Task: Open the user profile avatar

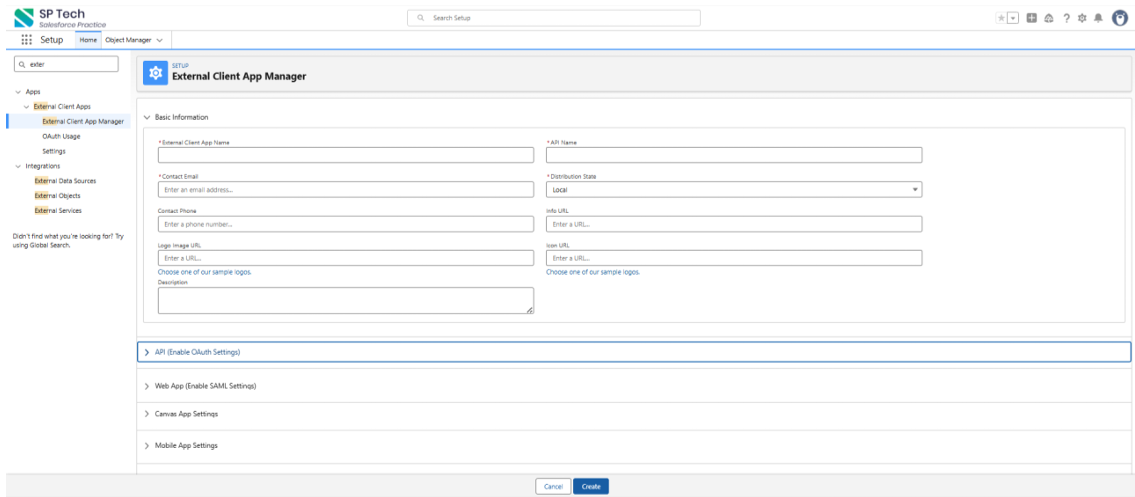Action: pyautogui.click(x=1119, y=18)
